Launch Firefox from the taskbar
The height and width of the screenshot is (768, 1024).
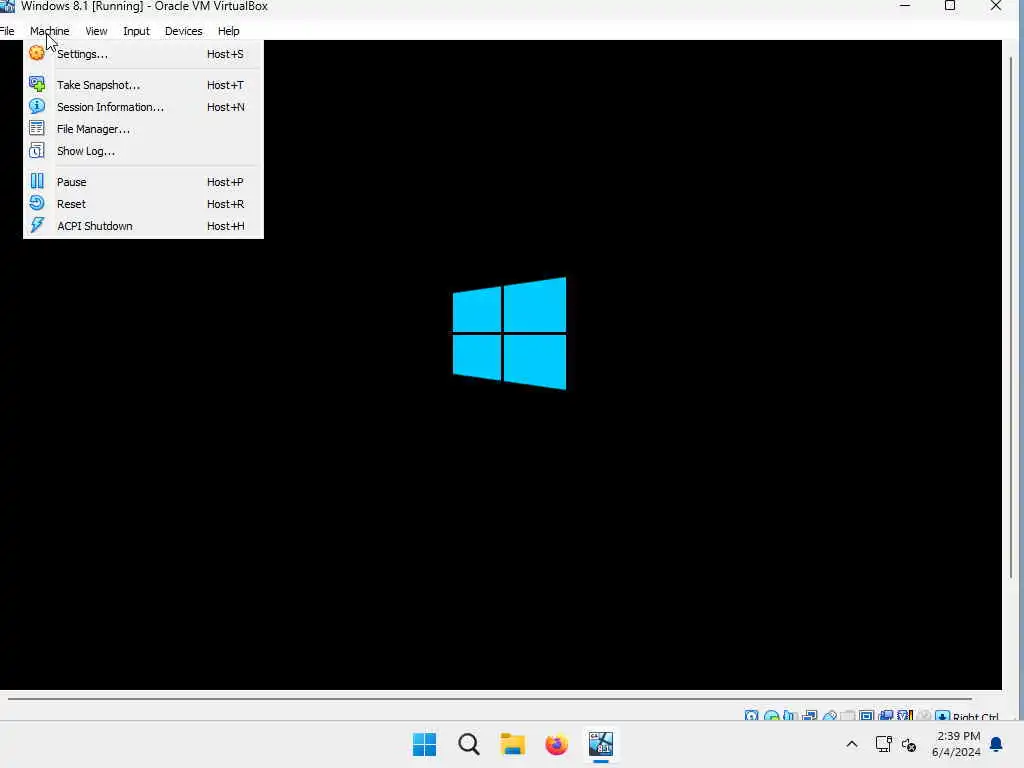556,744
